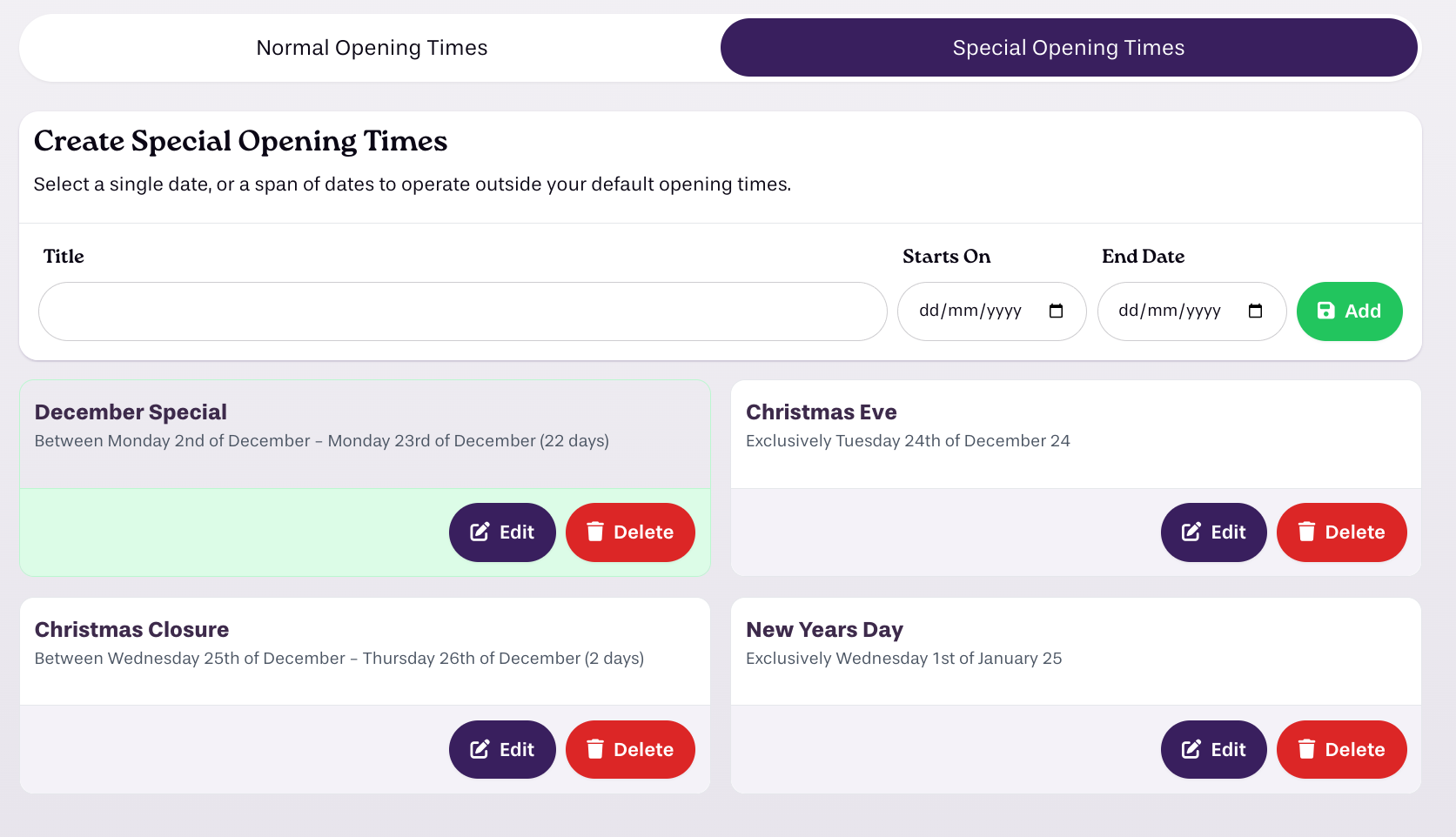Click the Christmas Closure card heading
This screenshot has height=837, width=1456.
tap(131, 630)
